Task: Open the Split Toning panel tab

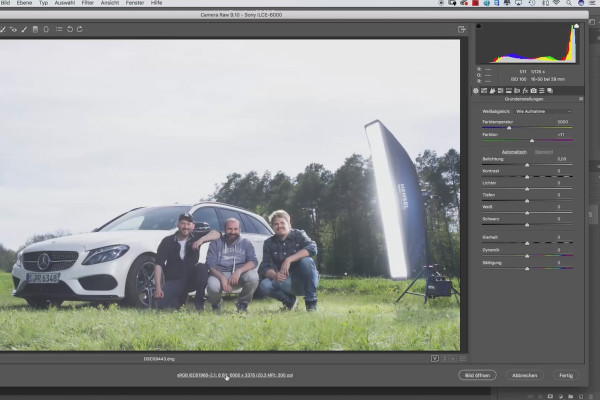Action: coord(509,91)
